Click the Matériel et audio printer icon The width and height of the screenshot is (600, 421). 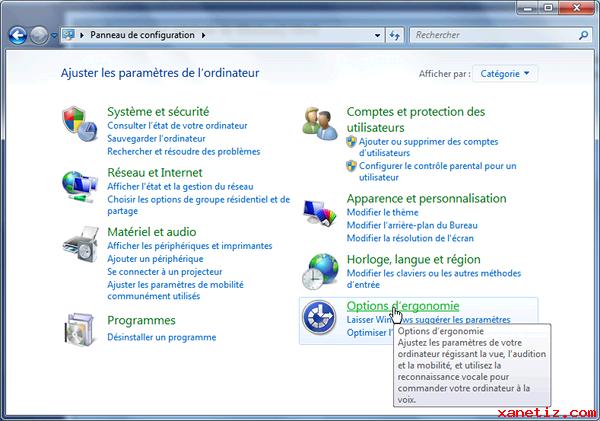(81, 245)
